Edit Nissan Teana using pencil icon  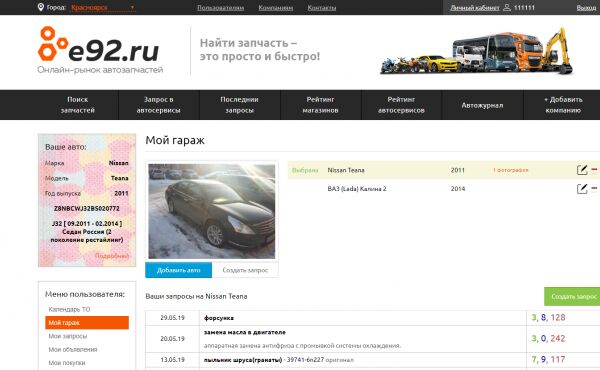pyautogui.click(x=582, y=170)
